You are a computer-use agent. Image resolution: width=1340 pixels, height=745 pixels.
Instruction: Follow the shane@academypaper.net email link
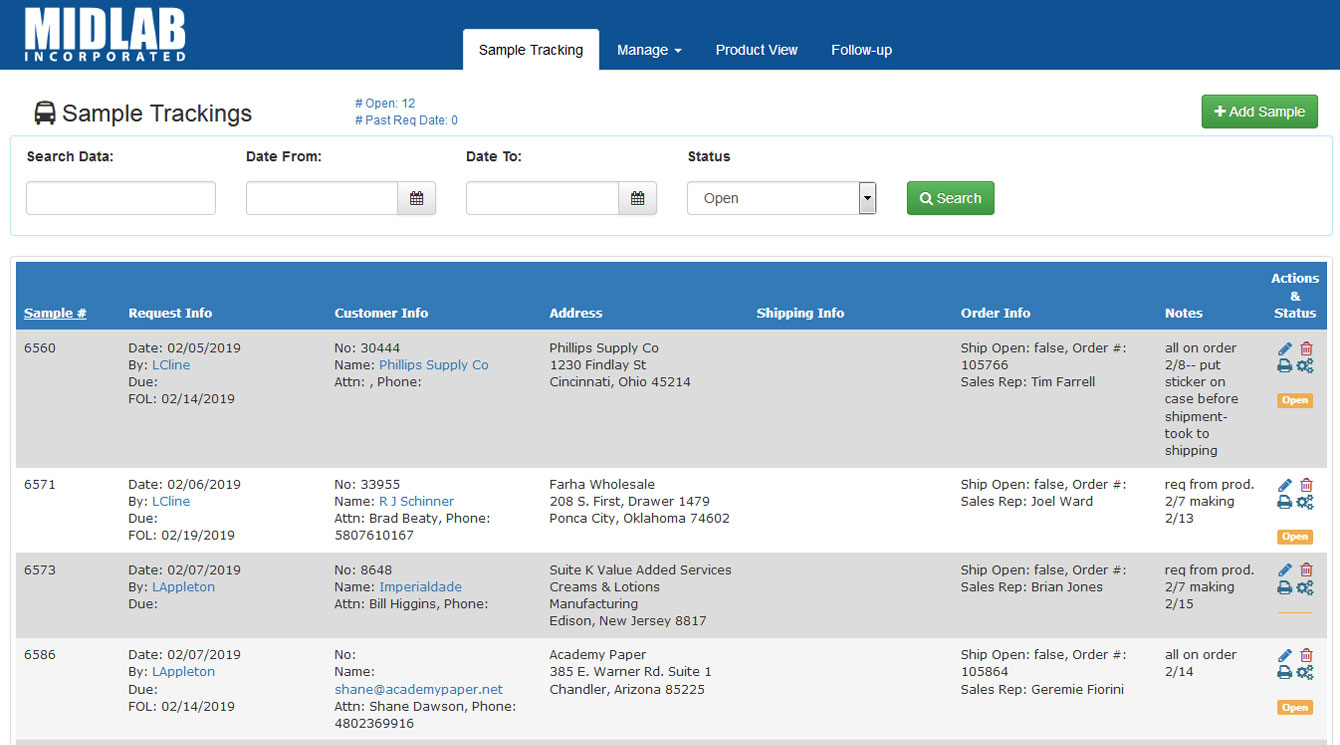(x=418, y=689)
